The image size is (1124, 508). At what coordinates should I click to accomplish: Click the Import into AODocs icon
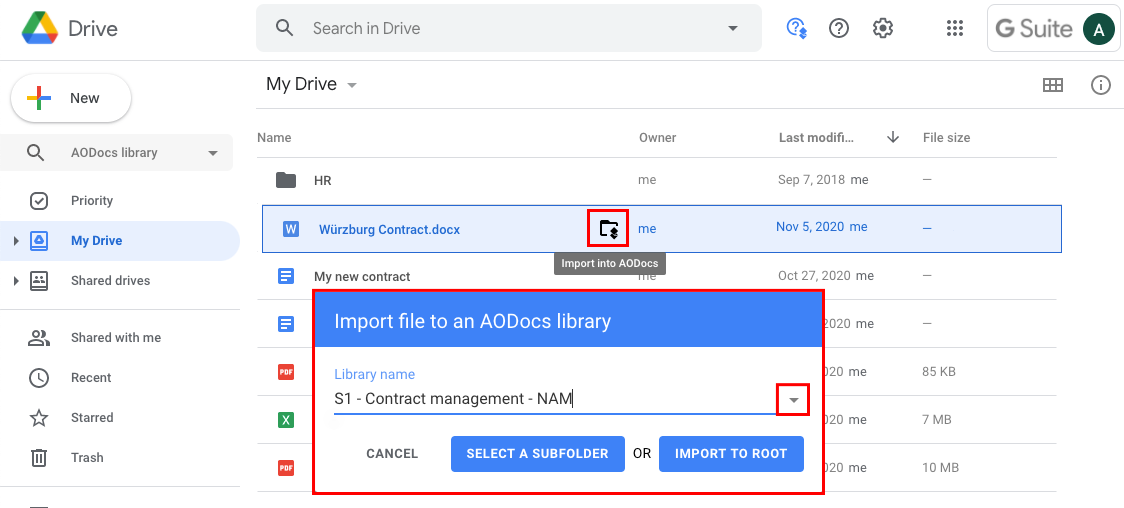click(609, 229)
